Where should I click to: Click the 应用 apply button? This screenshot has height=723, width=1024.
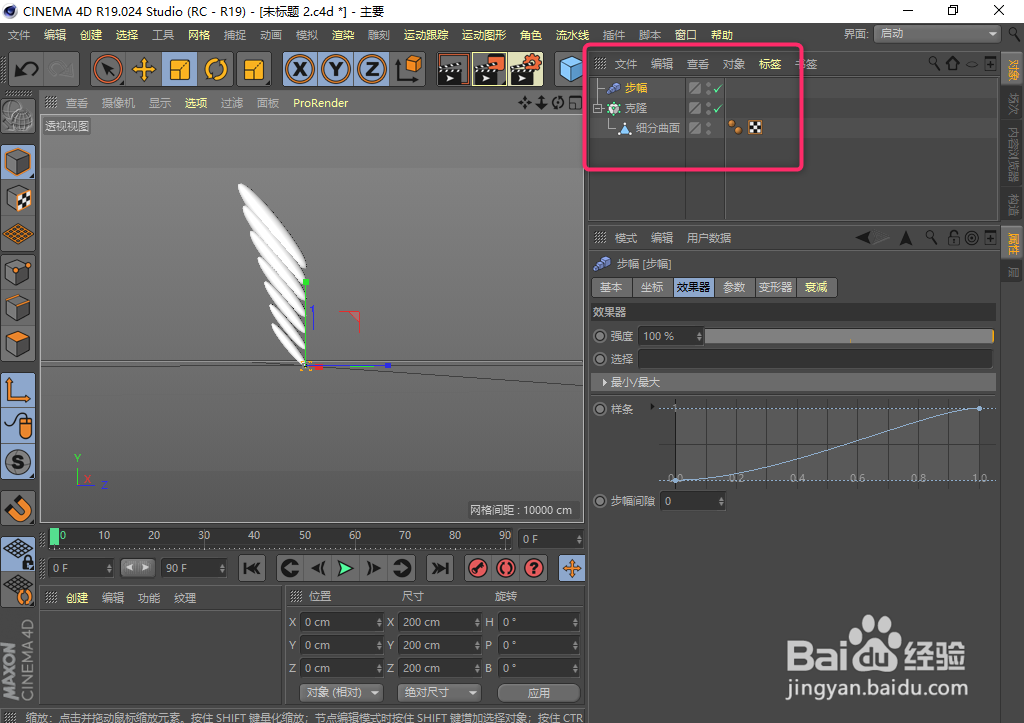pyautogui.click(x=539, y=692)
